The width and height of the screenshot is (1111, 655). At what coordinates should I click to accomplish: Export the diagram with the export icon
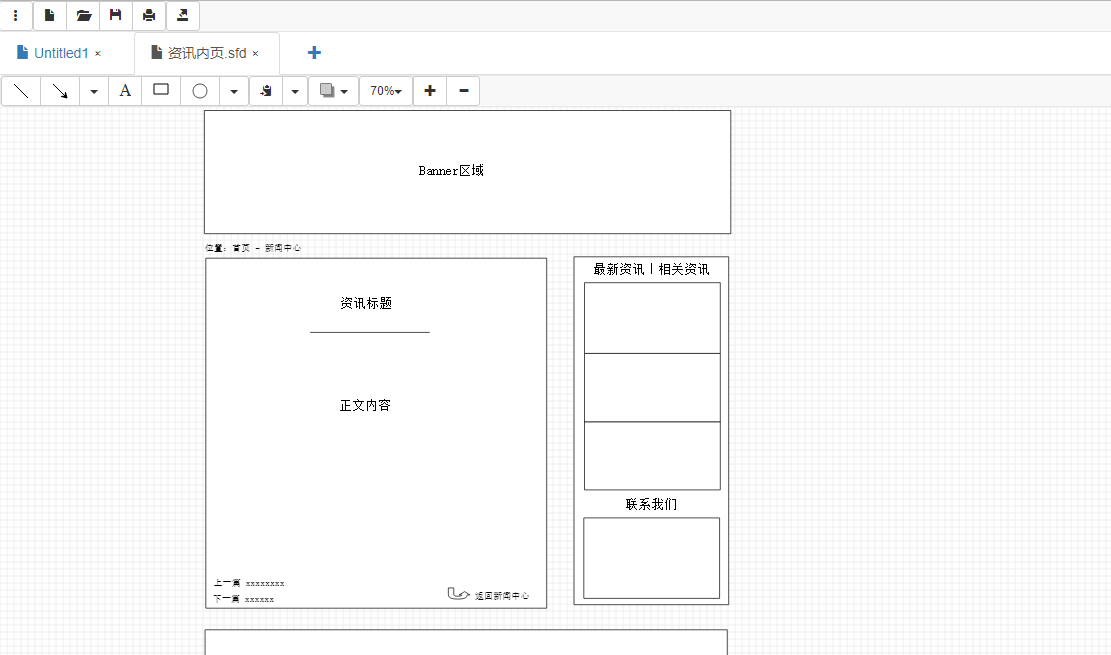[182, 16]
